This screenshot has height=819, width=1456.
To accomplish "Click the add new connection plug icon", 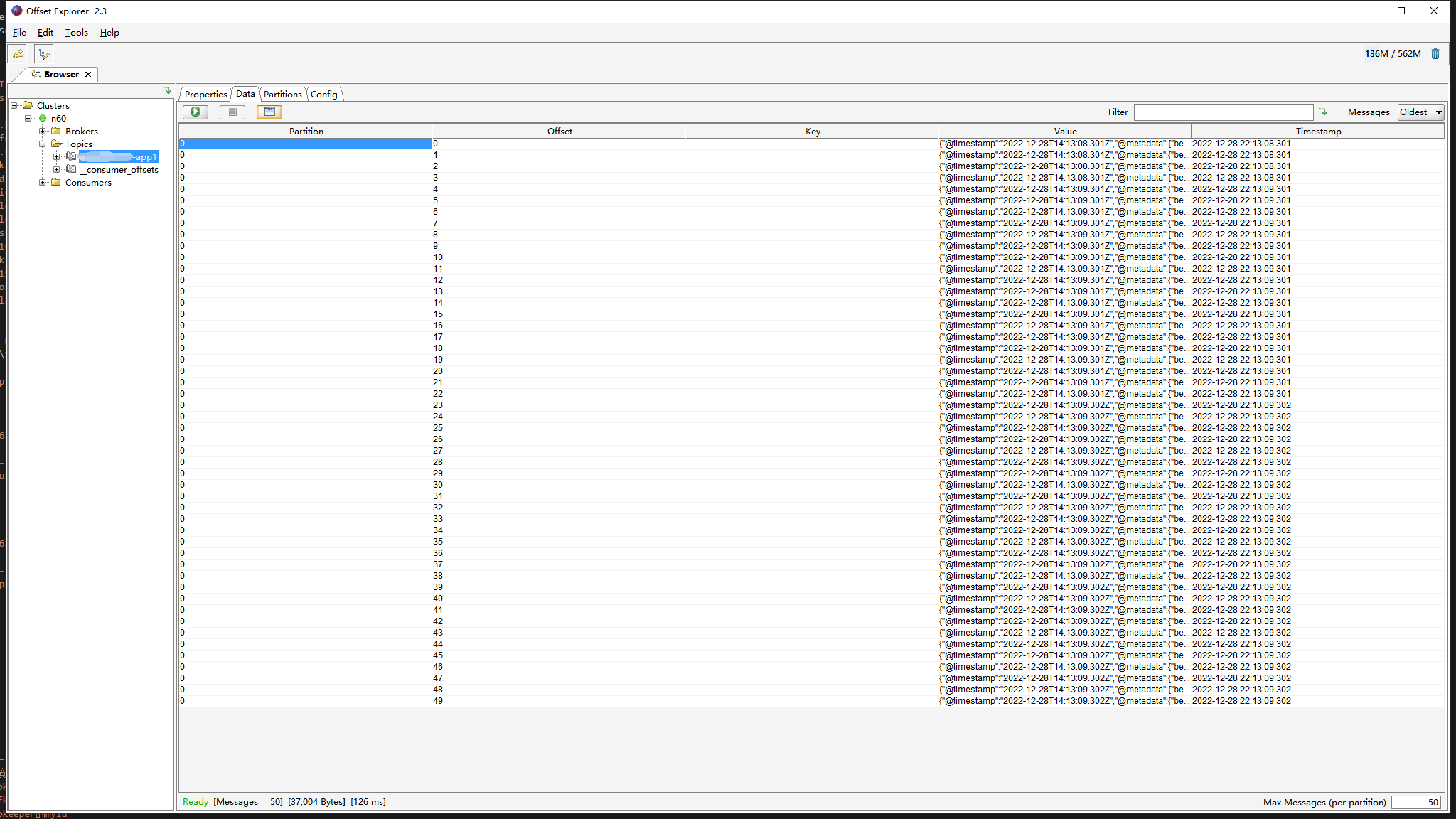I will tap(17, 54).
